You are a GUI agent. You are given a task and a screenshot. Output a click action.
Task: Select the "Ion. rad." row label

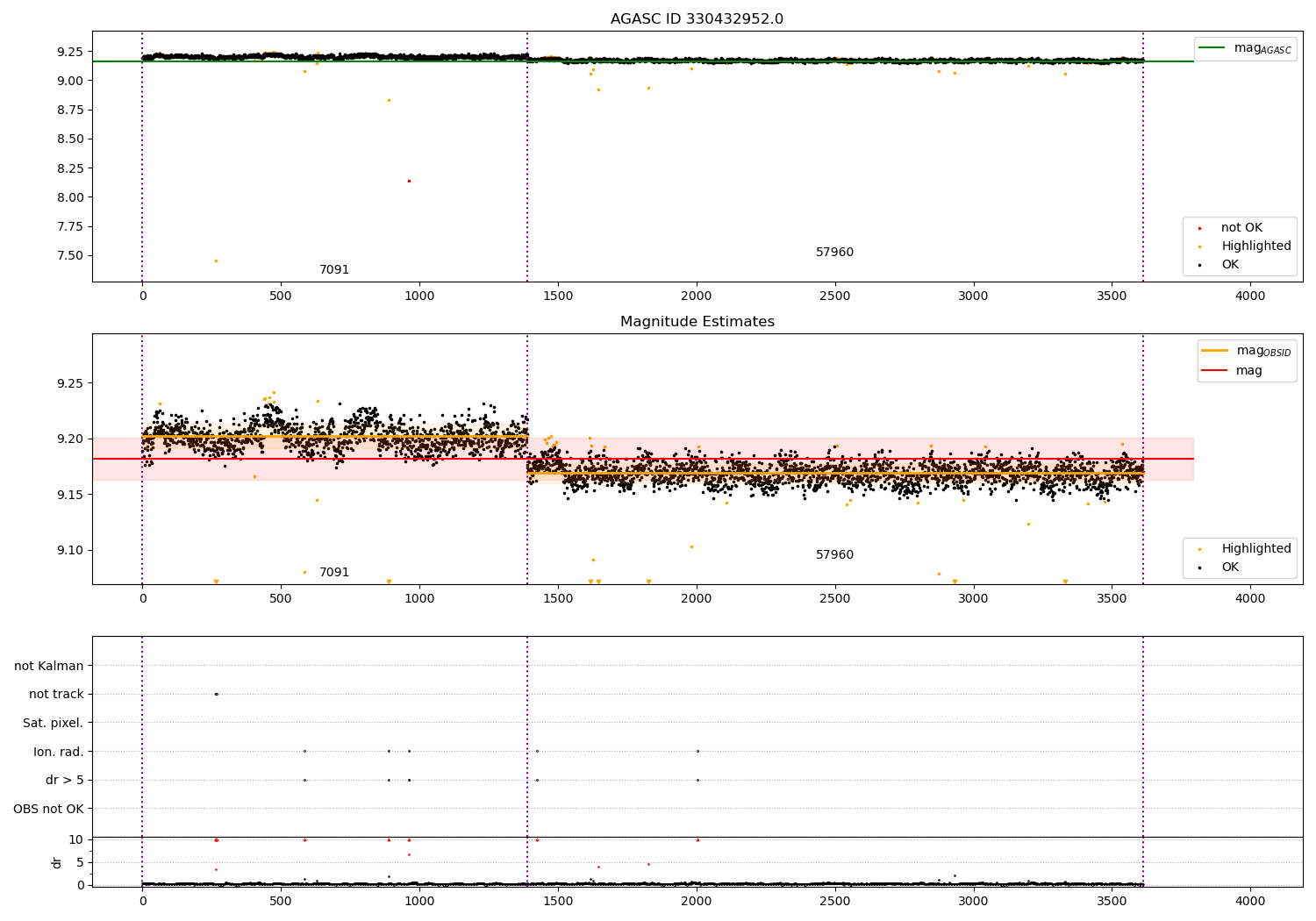coord(59,752)
